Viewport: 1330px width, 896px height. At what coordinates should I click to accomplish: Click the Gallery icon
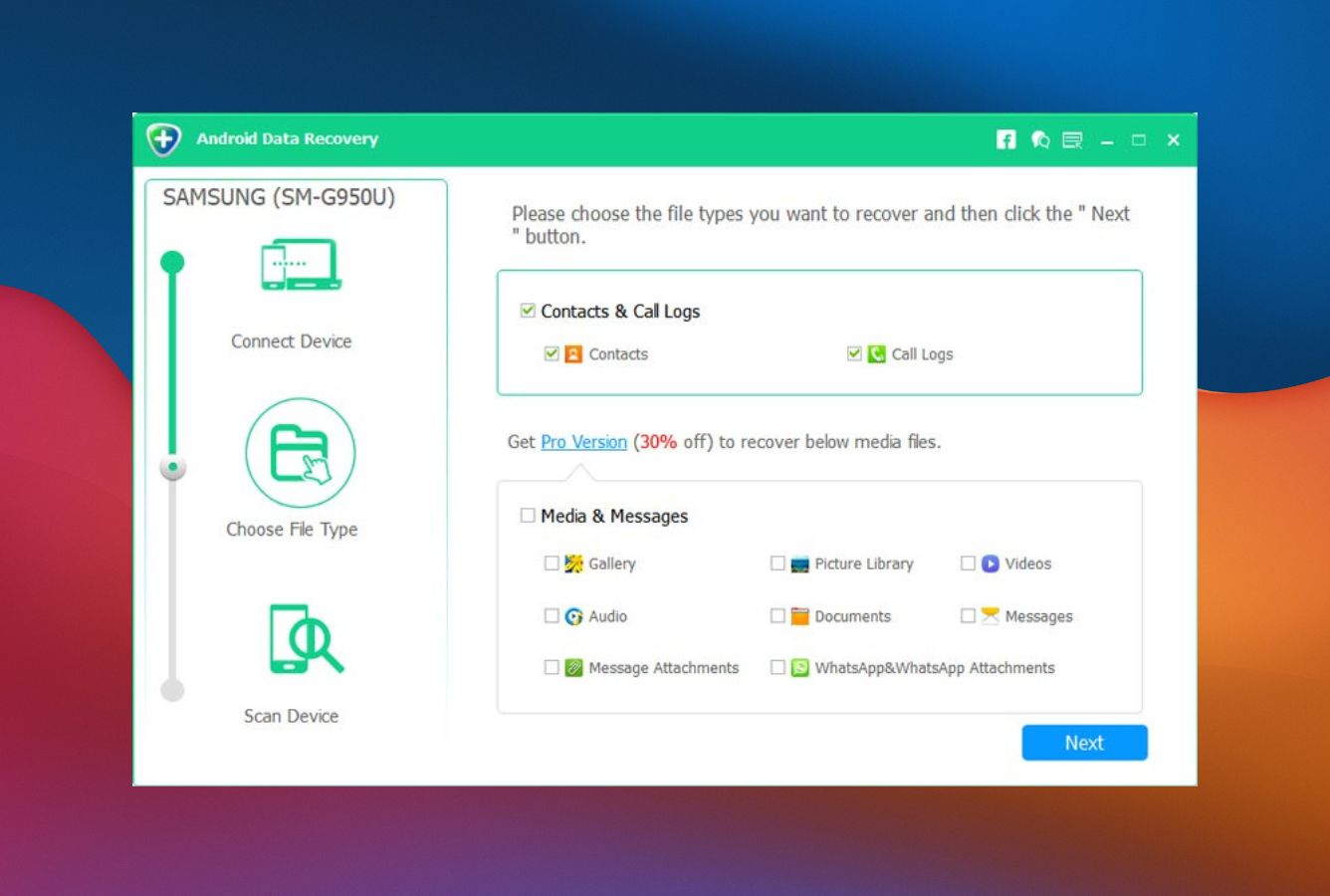pyautogui.click(x=573, y=563)
